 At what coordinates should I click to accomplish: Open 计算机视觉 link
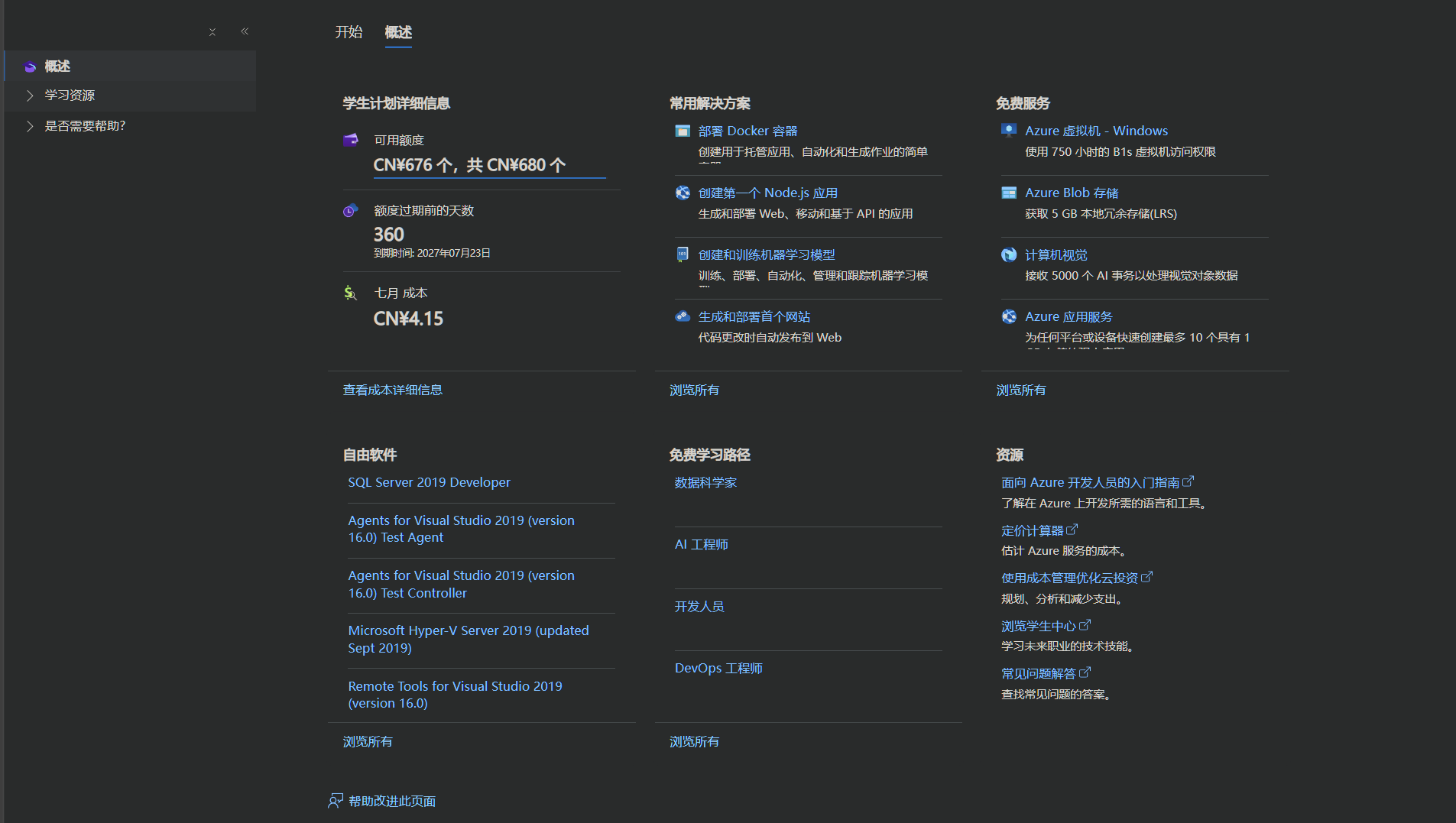(x=1056, y=254)
